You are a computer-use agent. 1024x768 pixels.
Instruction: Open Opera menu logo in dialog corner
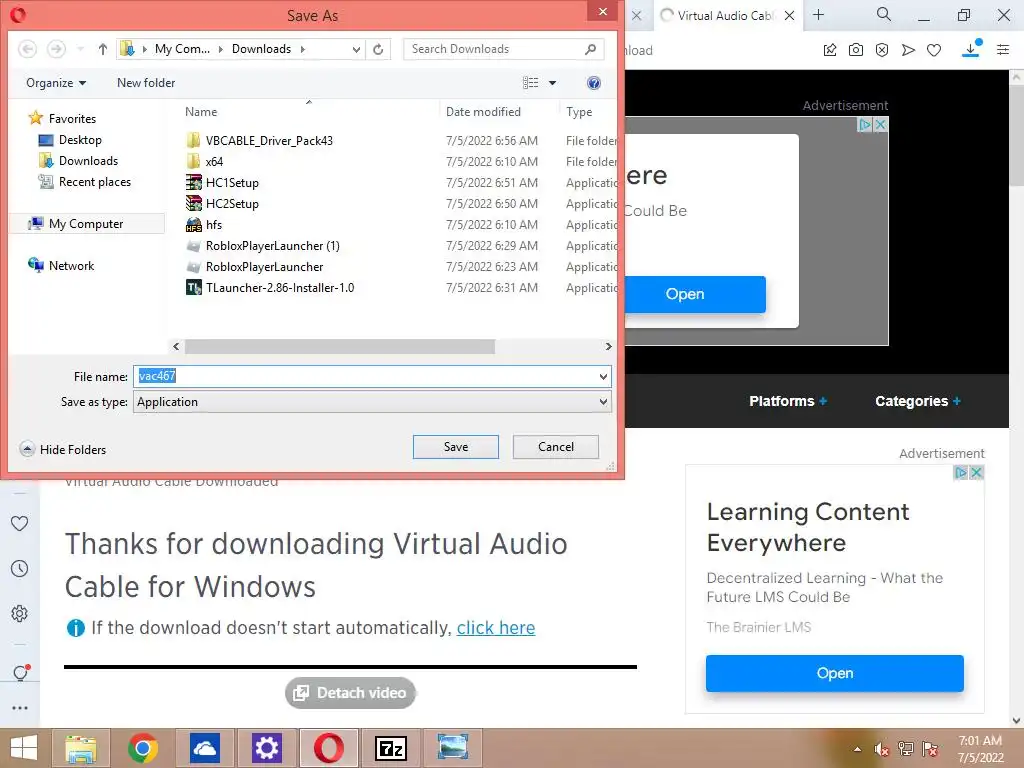tap(18, 14)
